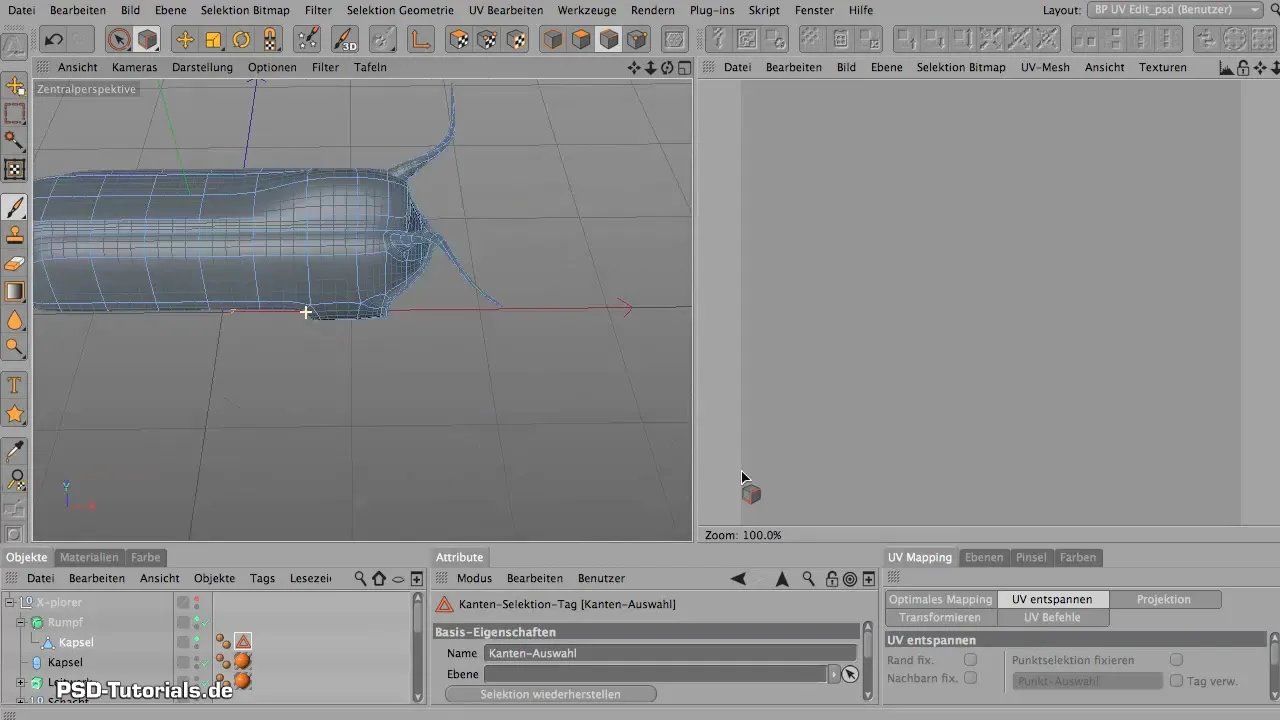
Task: Toggle lock icon in UV view header
Action: point(1242,68)
